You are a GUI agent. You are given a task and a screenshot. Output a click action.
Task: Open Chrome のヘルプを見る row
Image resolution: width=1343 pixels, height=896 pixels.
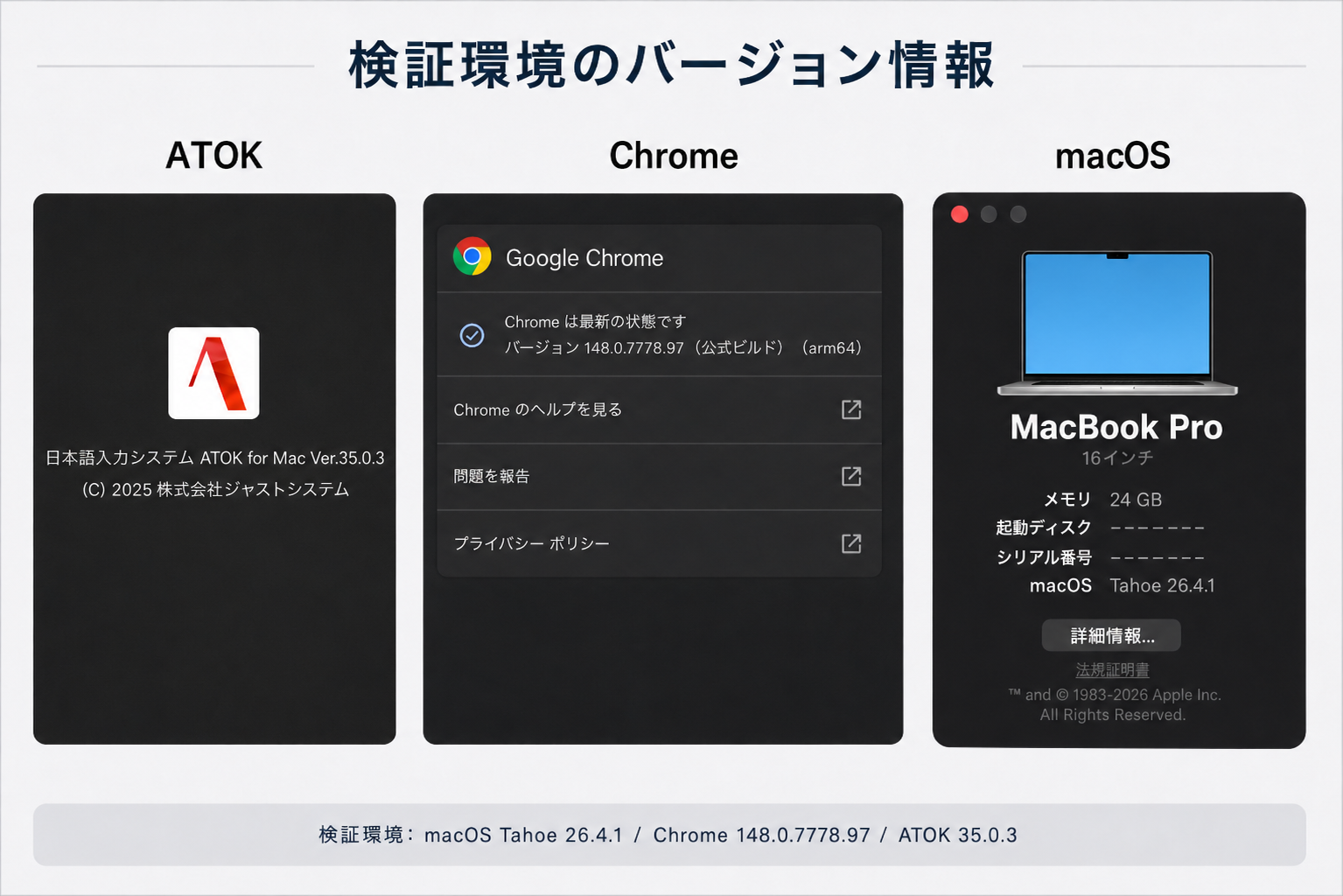659,409
